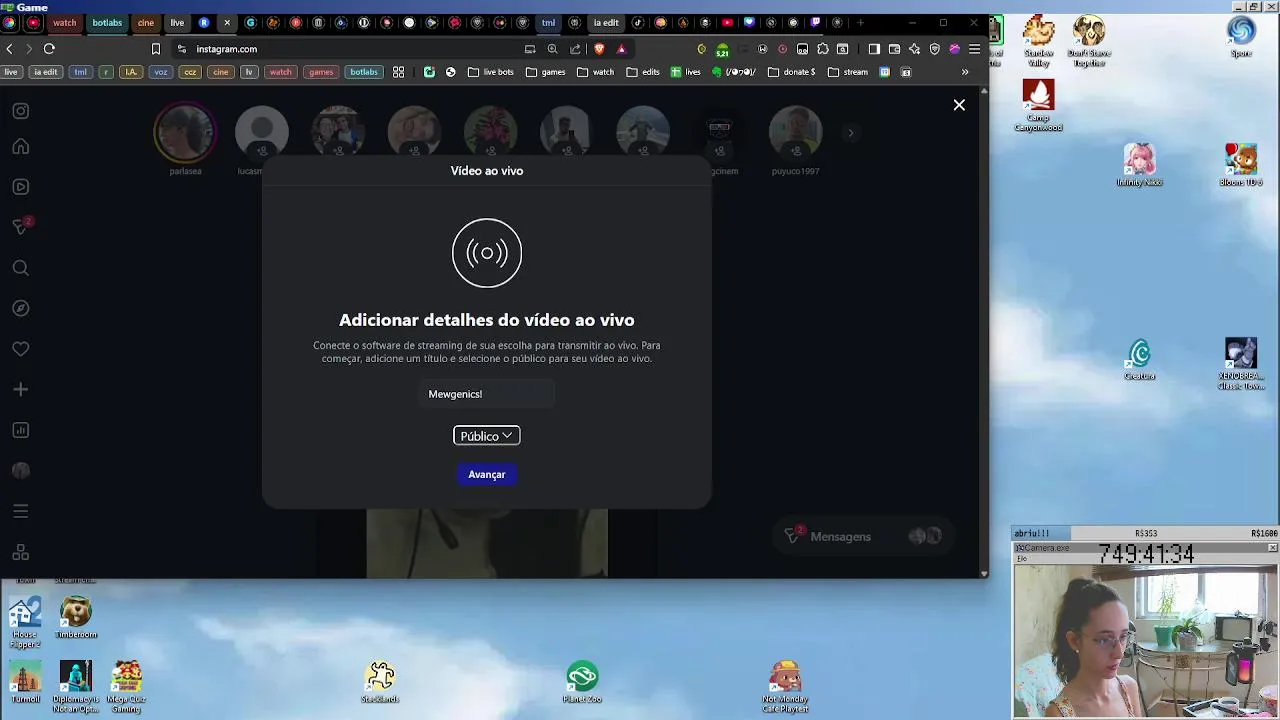Image resolution: width=1280 pixels, height=720 pixels.
Task: Switch to the 'botlabs' tab group
Action: coord(107,22)
